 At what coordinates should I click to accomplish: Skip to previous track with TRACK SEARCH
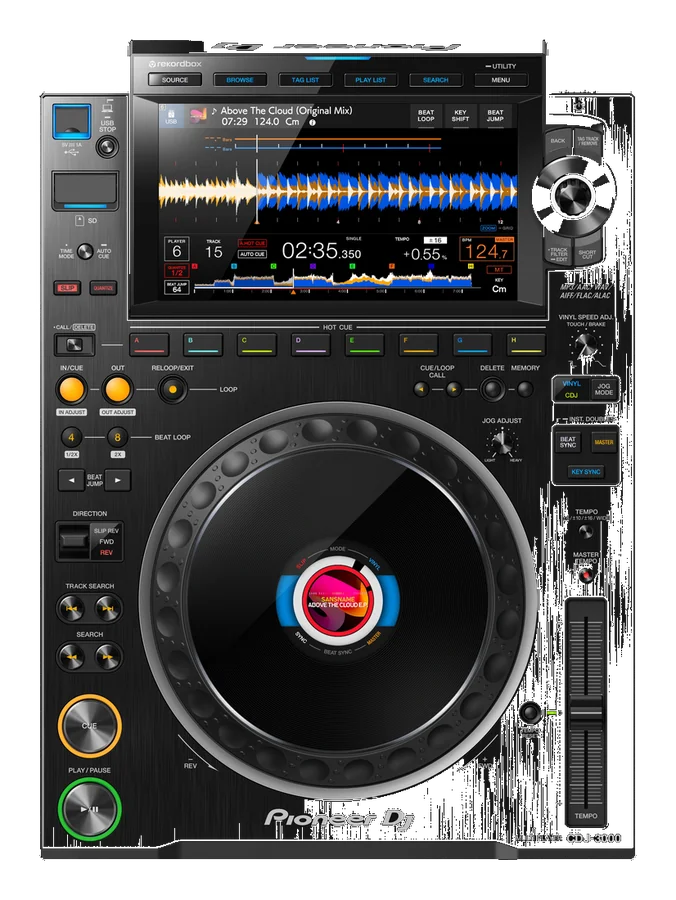pyautogui.click(x=72, y=608)
